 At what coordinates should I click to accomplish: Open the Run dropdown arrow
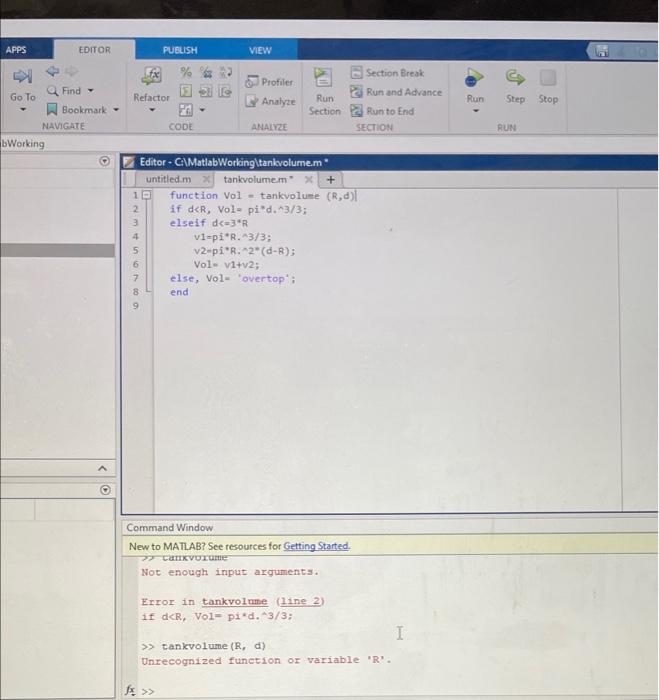pos(475,110)
